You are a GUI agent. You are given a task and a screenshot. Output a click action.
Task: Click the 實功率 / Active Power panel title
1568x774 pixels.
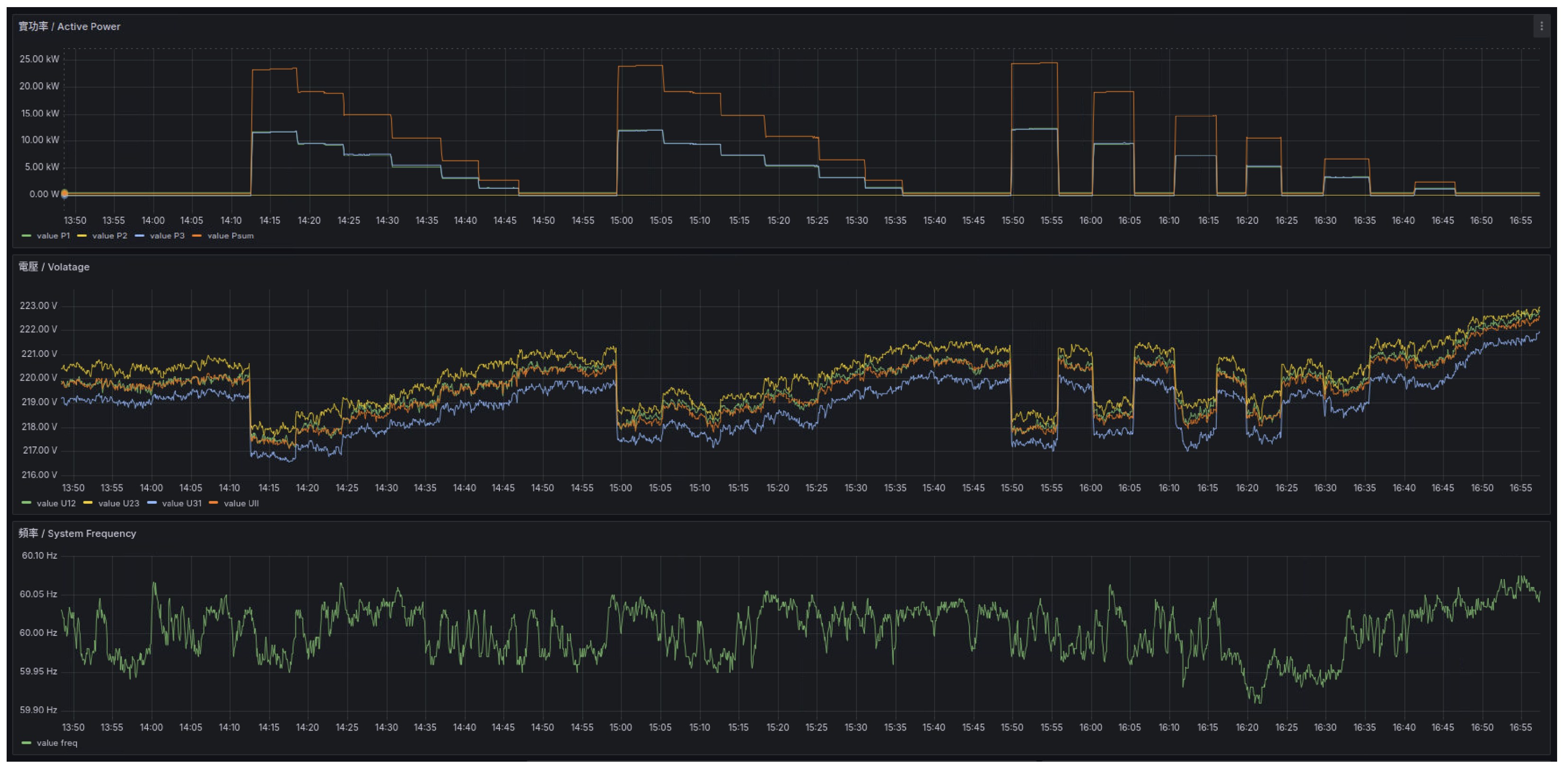70,27
